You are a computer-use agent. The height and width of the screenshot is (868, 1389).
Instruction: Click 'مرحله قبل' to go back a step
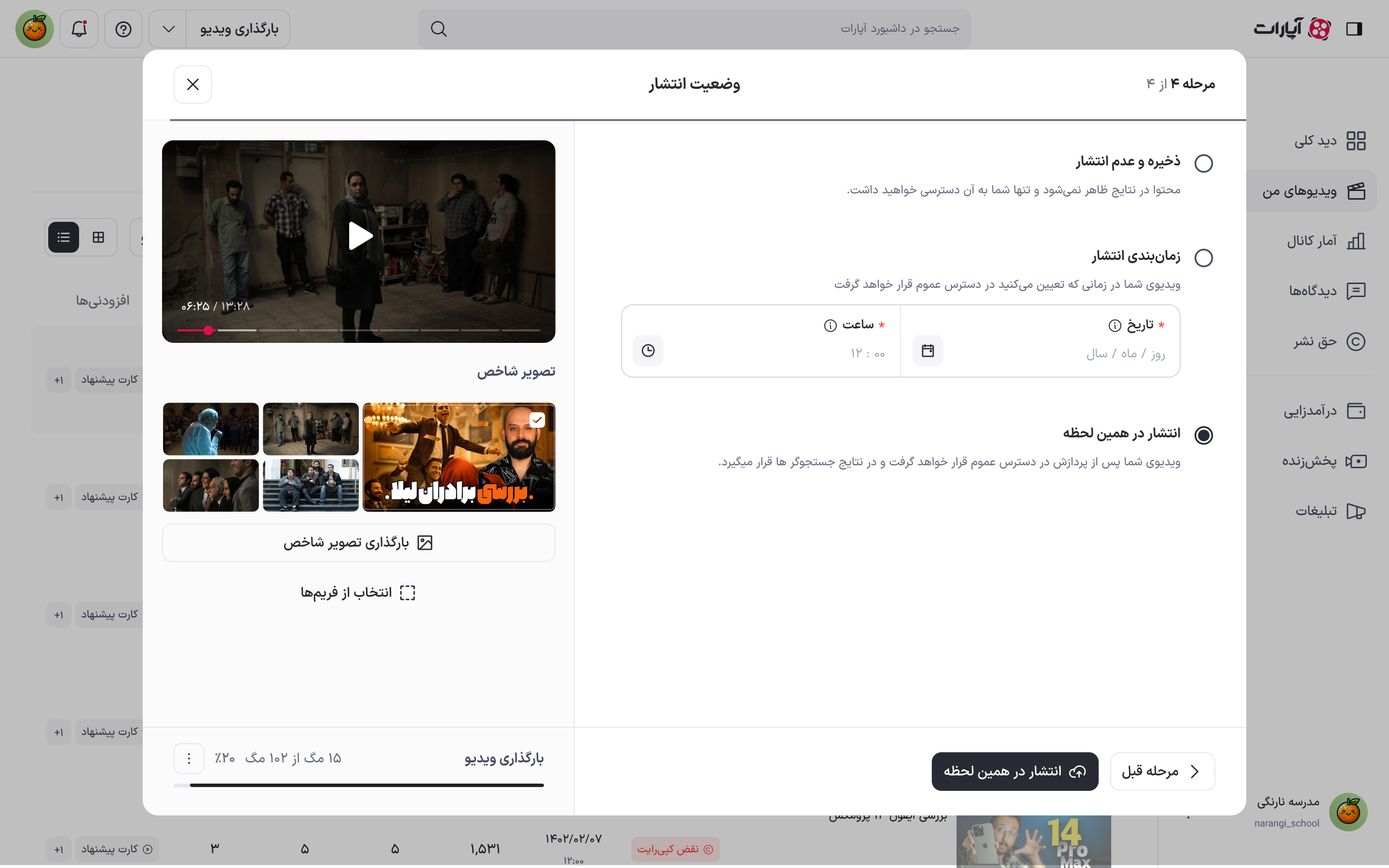(1163, 771)
